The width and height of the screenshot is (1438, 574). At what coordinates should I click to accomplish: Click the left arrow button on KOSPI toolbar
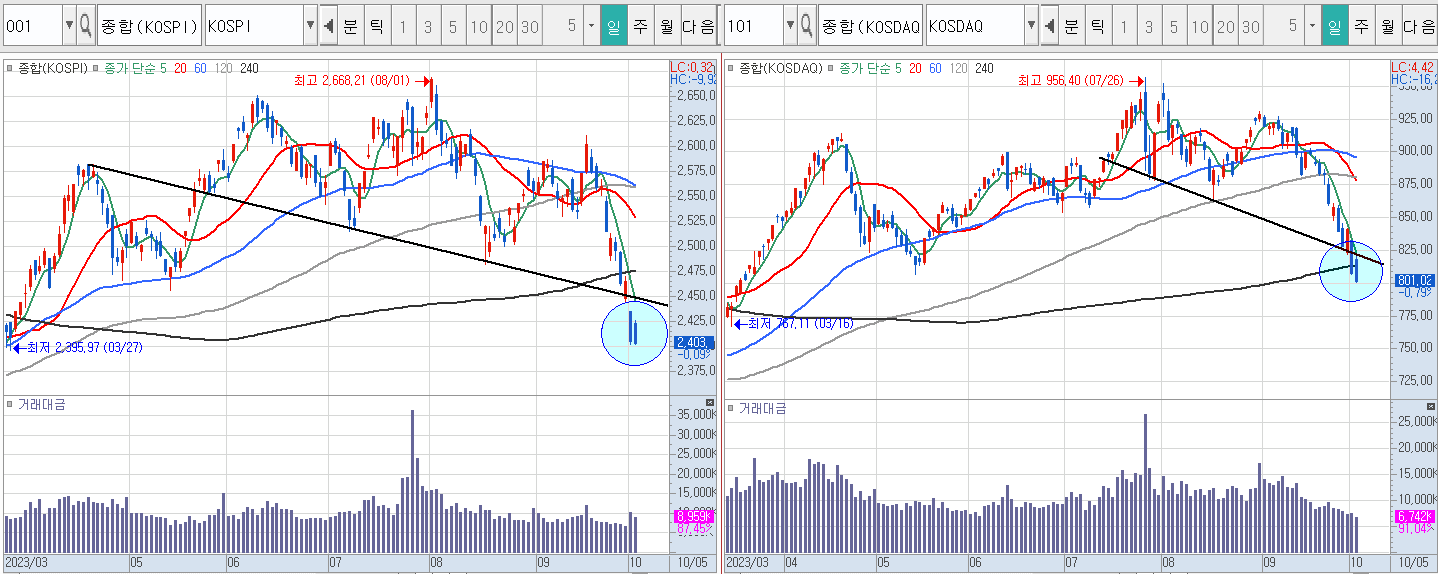pyautogui.click(x=328, y=26)
